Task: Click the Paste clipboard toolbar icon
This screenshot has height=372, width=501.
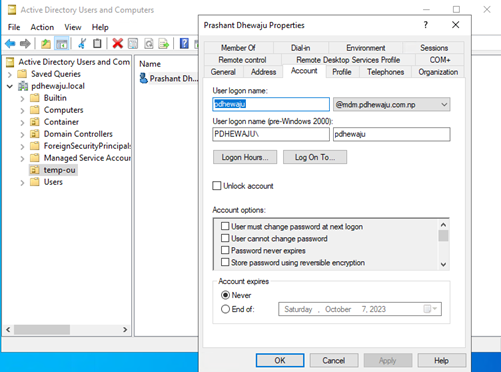Action: [97, 43]
